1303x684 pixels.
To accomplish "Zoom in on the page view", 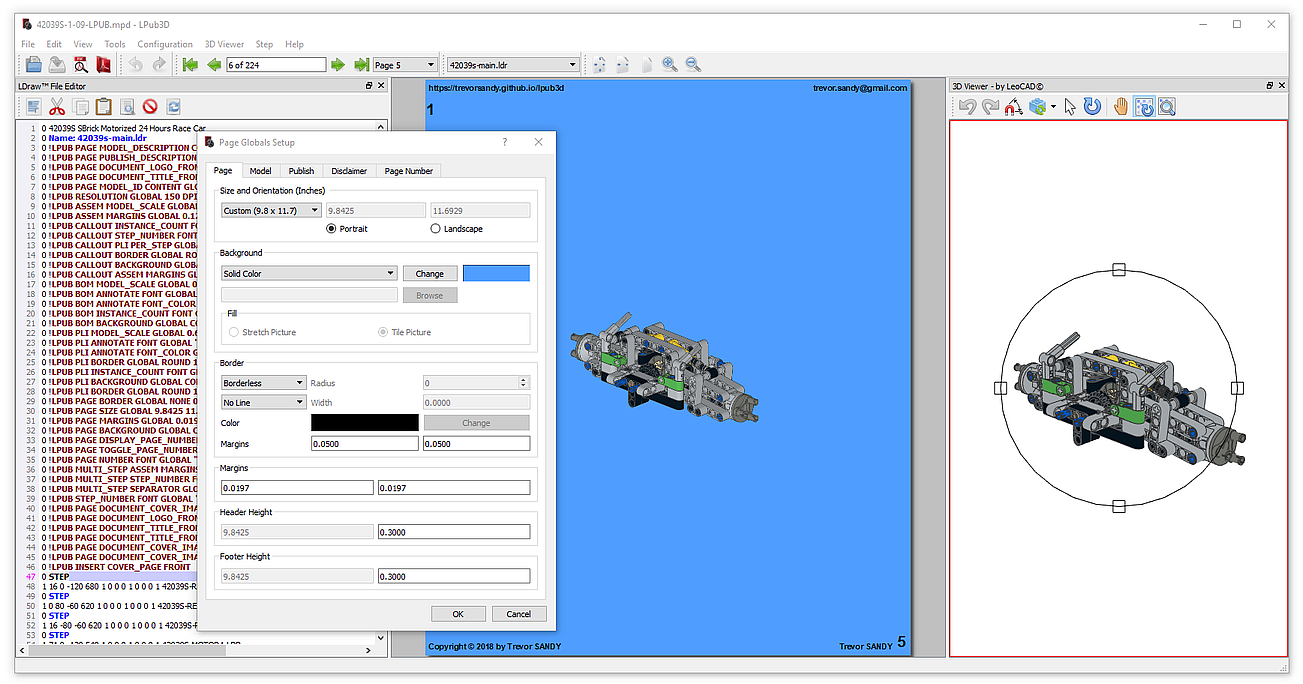I will (x=670, y=65).
